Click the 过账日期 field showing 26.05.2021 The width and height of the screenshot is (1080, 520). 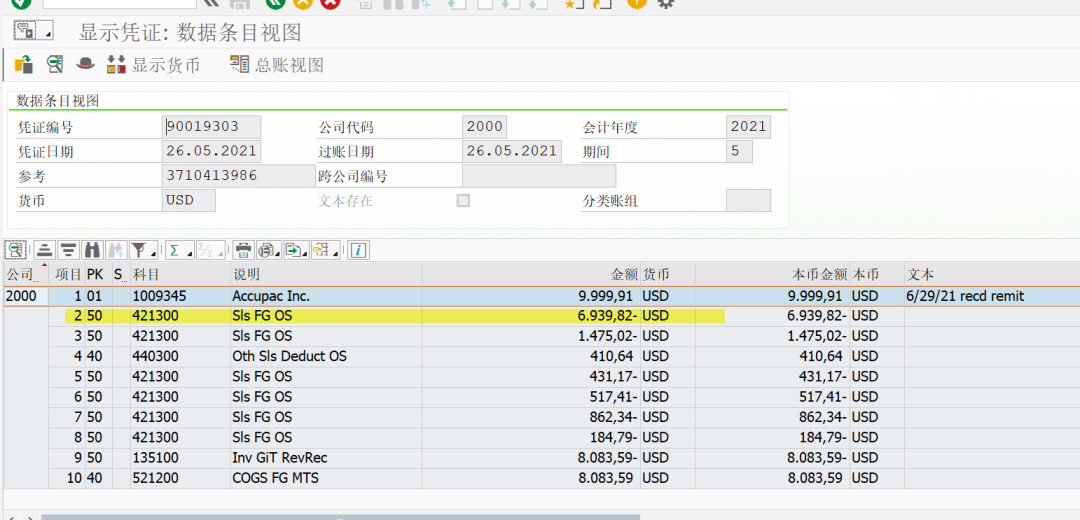pyautogui.click(x=512, y=152)
